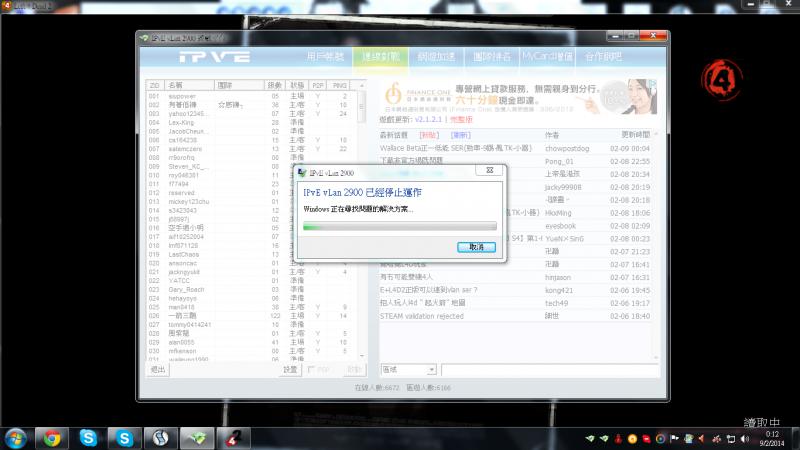Sort the user list by ZID column
This screenshot has width=800, height=450.
point(155,85)
